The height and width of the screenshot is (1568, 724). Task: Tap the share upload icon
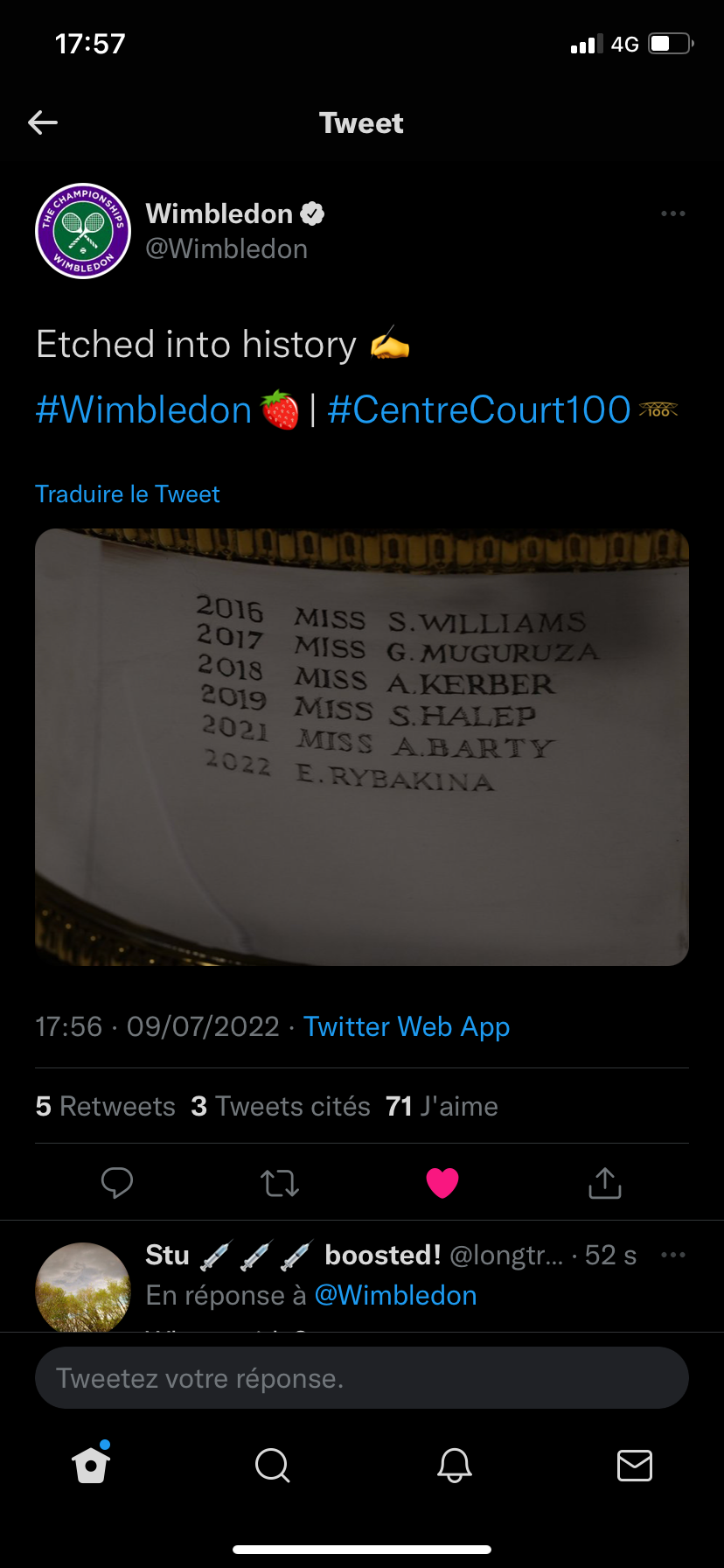605,1182
